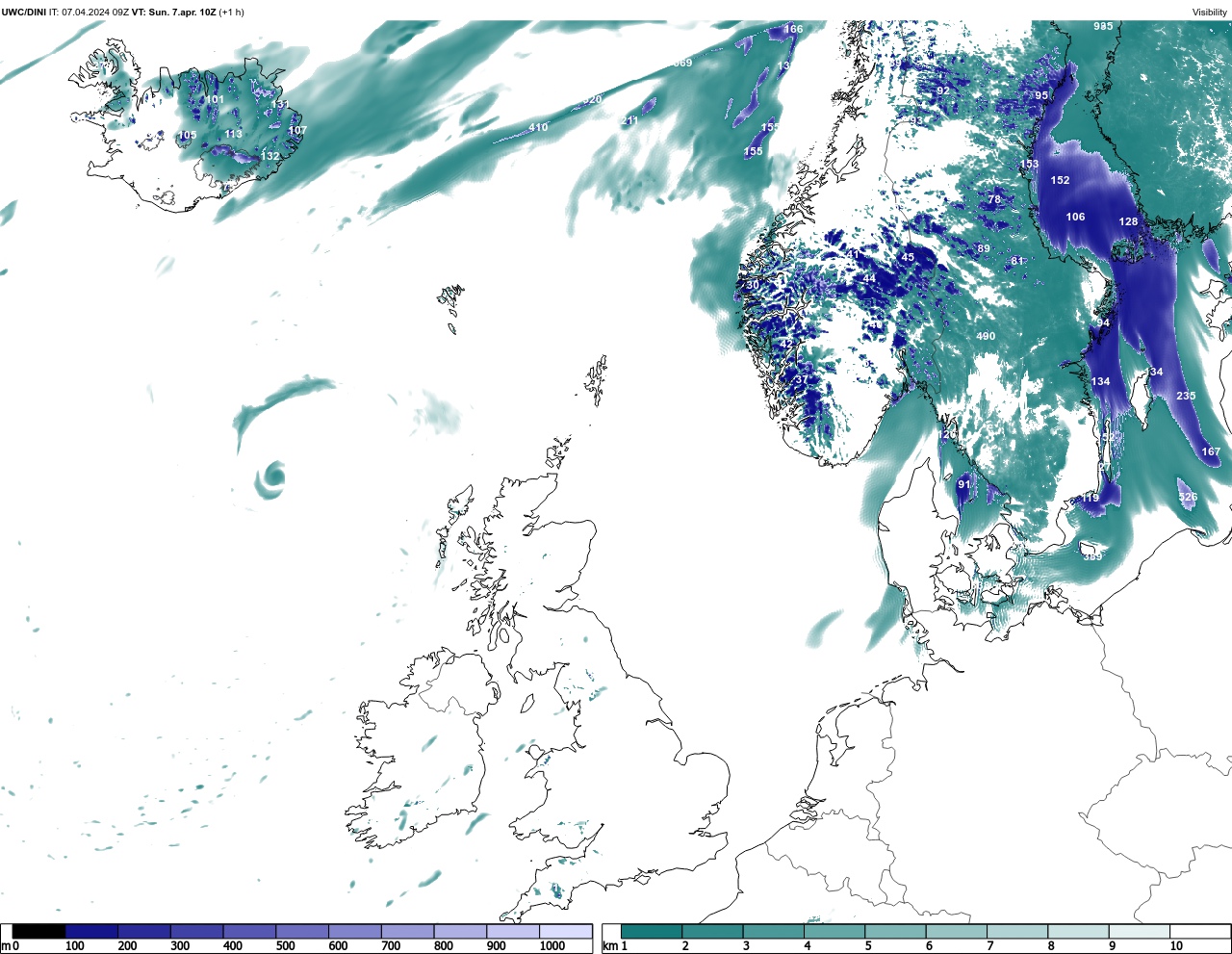This screenshot has height=954, width=1232.
Task: Click the '92' value over northern Scandinavia
Action: pos(943,91)
